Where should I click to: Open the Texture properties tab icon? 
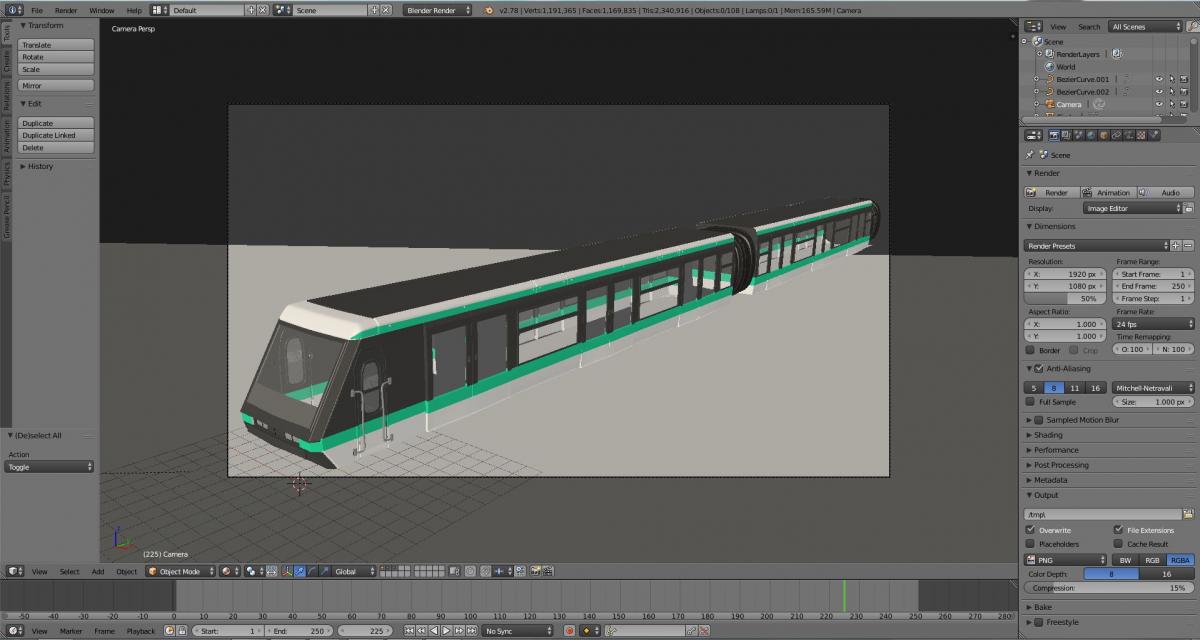click(x=1141, y=135)
